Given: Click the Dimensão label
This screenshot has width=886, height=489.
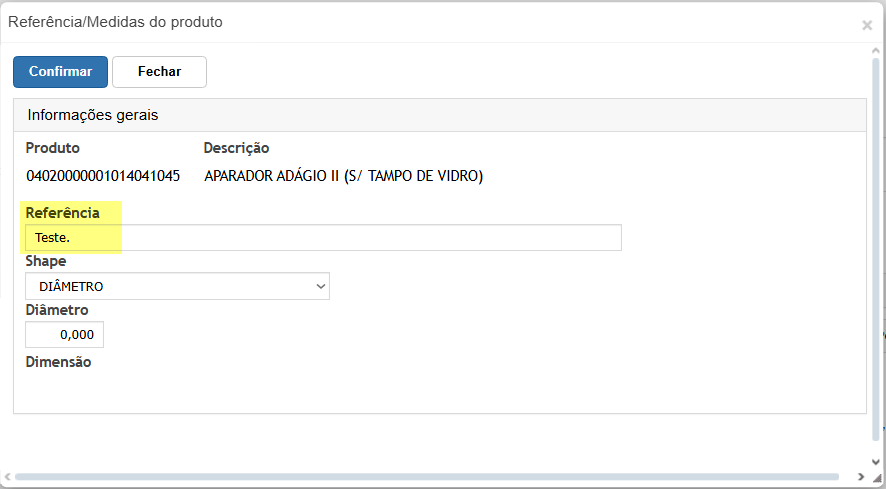Looking at the screenshot, I should tap(58, 362).
